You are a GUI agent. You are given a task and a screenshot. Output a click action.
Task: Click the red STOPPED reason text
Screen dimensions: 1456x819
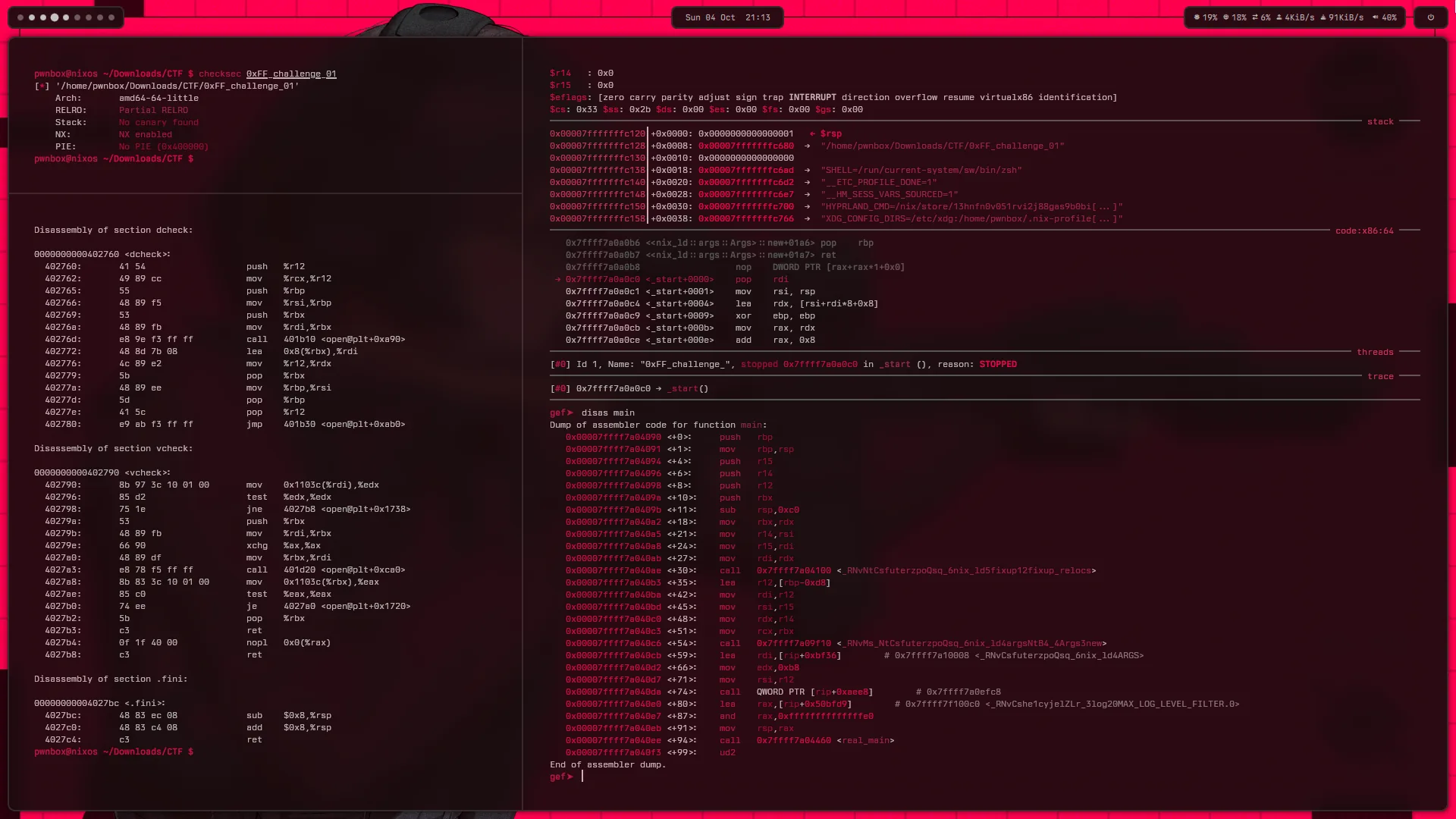(x=998, y=364)
